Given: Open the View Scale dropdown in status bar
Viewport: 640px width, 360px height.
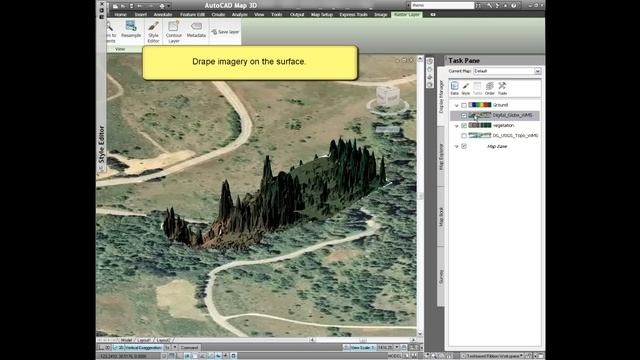Looking at the screenshot, I should coord(396,348).
